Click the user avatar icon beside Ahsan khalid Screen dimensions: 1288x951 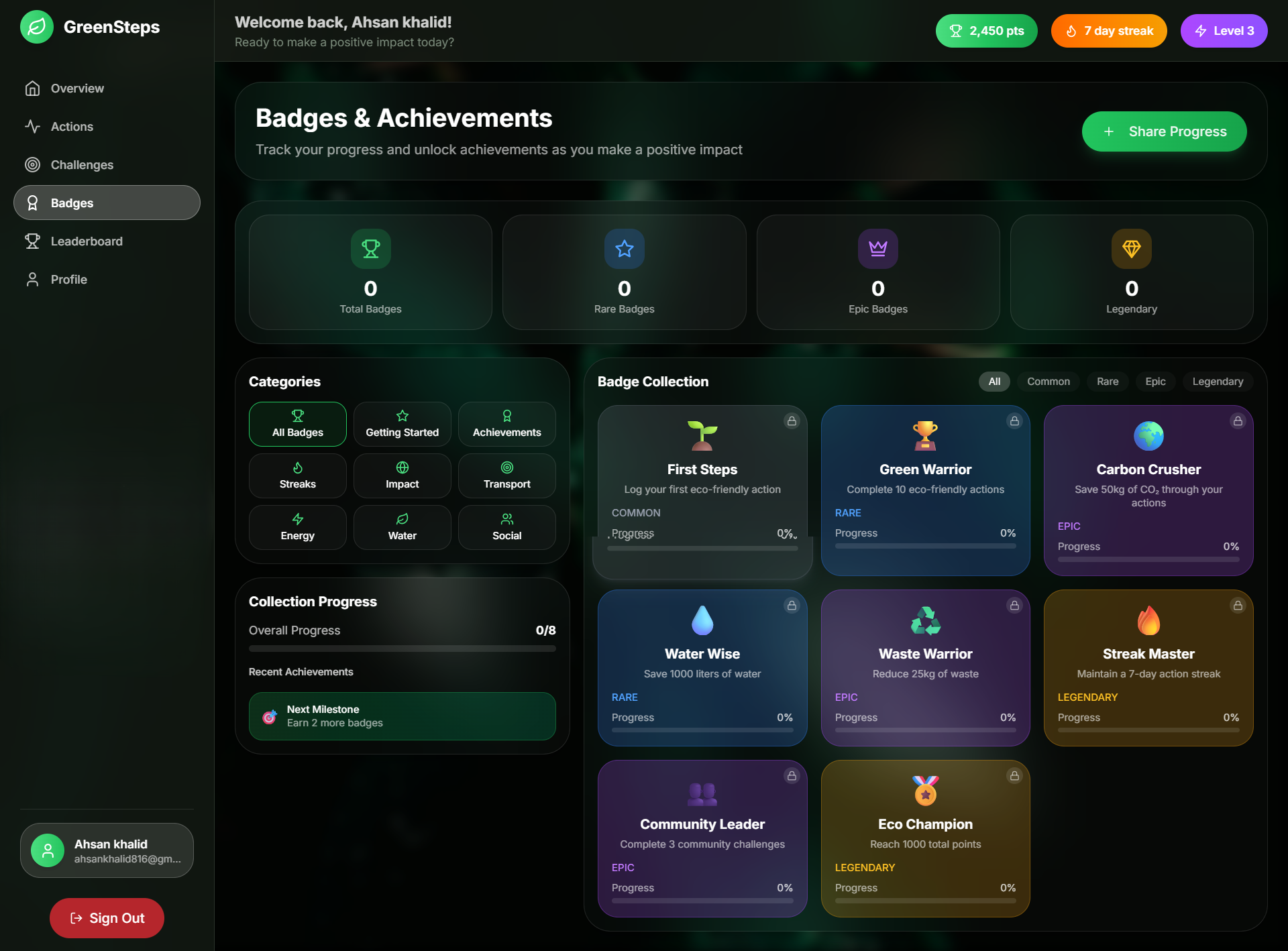click(x=48, y=850)
